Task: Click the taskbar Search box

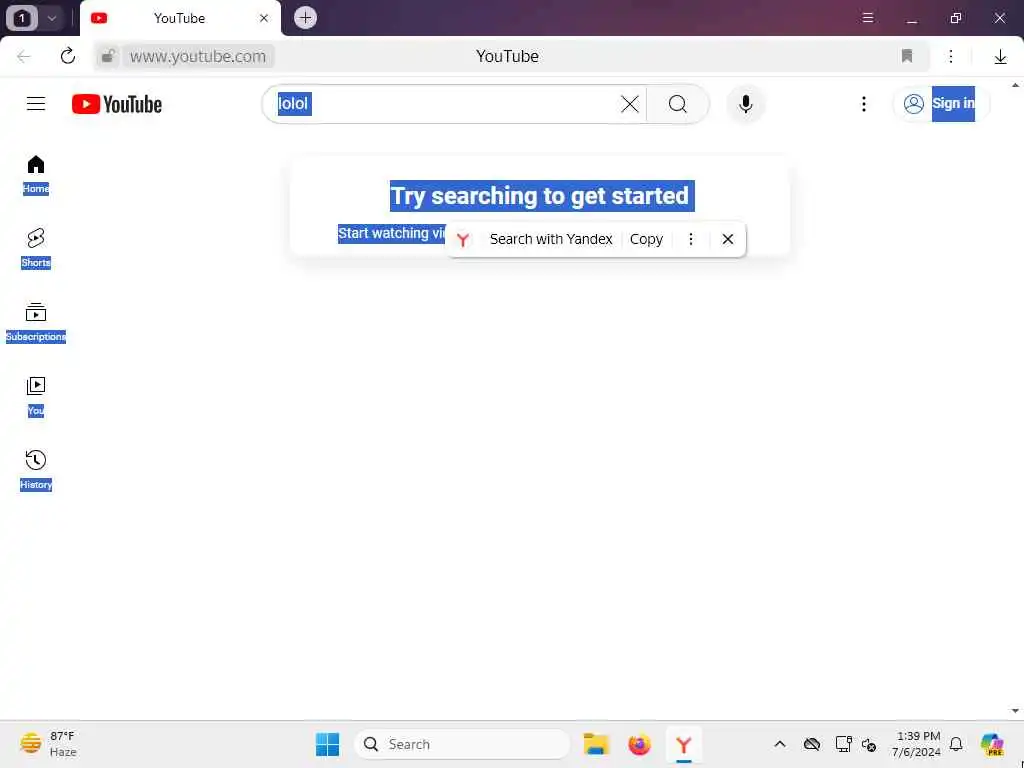Action: 462,744
